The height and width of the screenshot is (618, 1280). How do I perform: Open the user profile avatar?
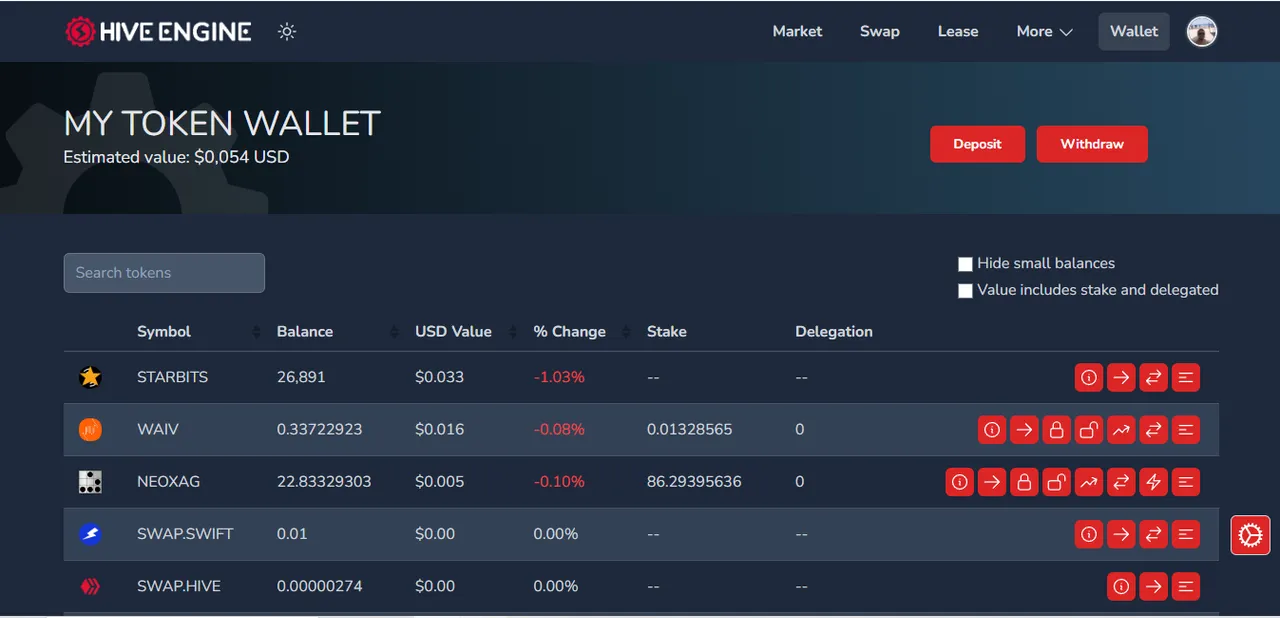[1202, 32]
